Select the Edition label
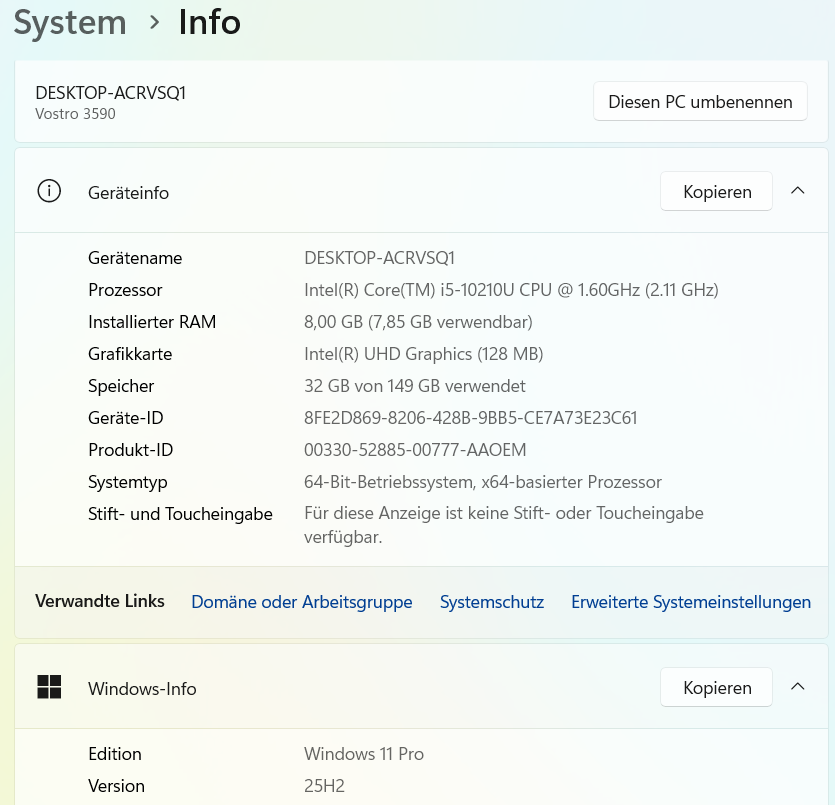 [114, 753]
